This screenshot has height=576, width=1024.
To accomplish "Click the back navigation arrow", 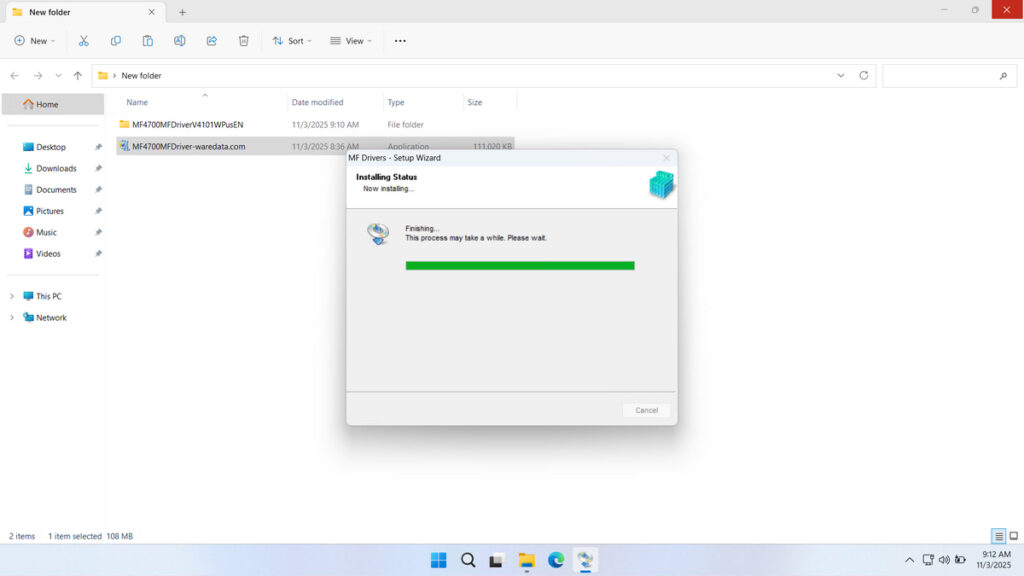I will tap(14, 75).
